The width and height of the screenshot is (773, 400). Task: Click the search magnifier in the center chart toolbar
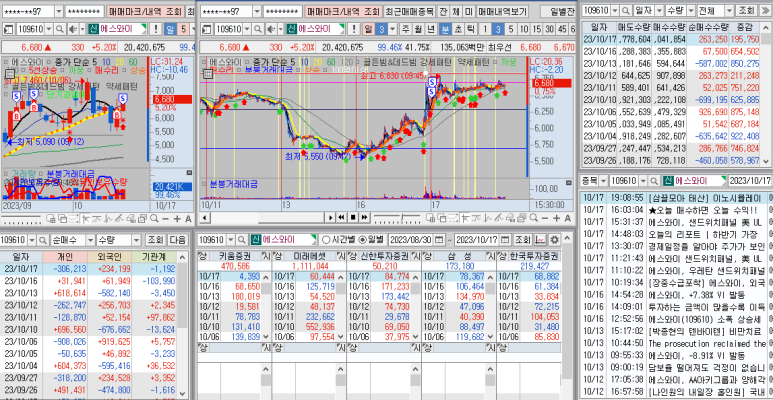point(258,29)
